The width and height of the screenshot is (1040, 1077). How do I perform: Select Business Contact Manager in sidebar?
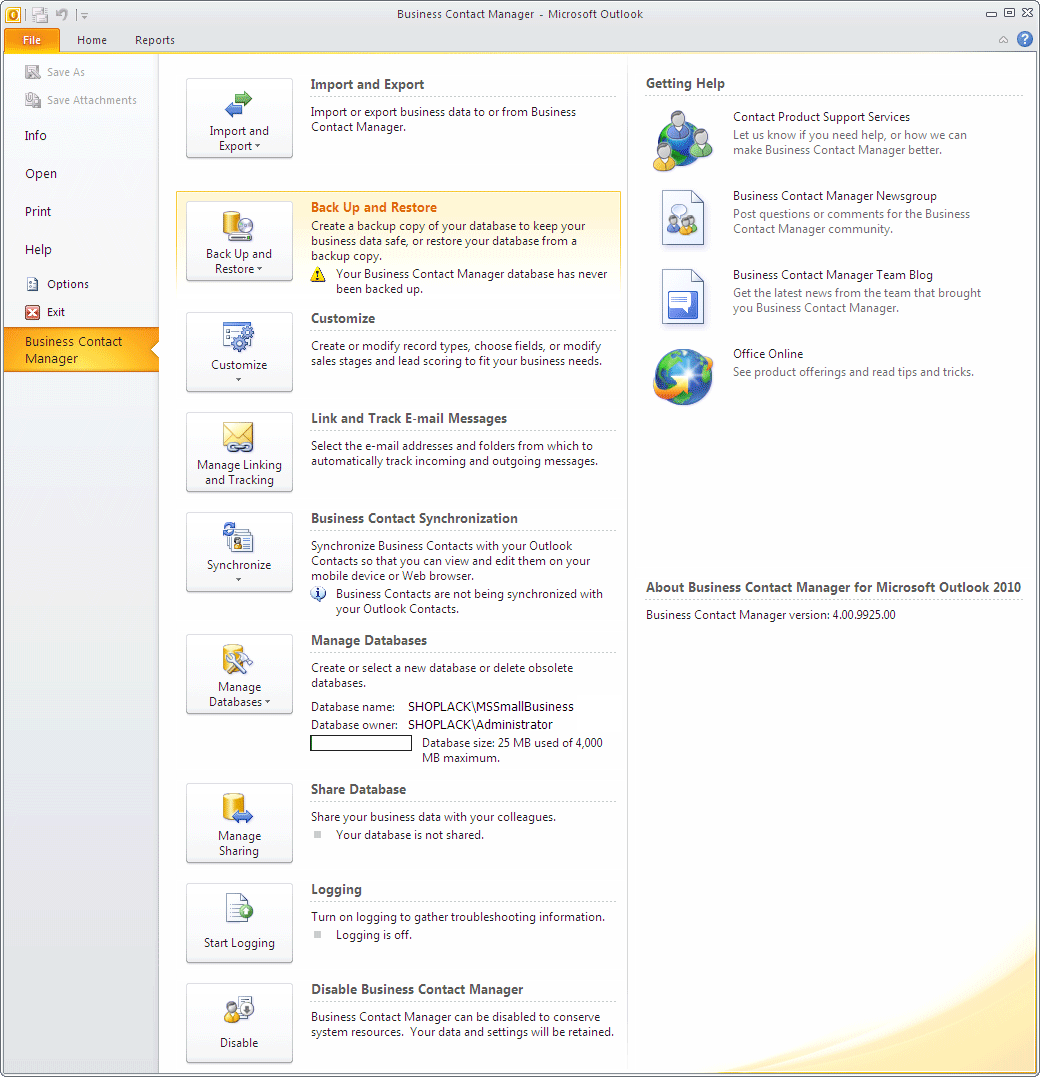click(81, 350)
